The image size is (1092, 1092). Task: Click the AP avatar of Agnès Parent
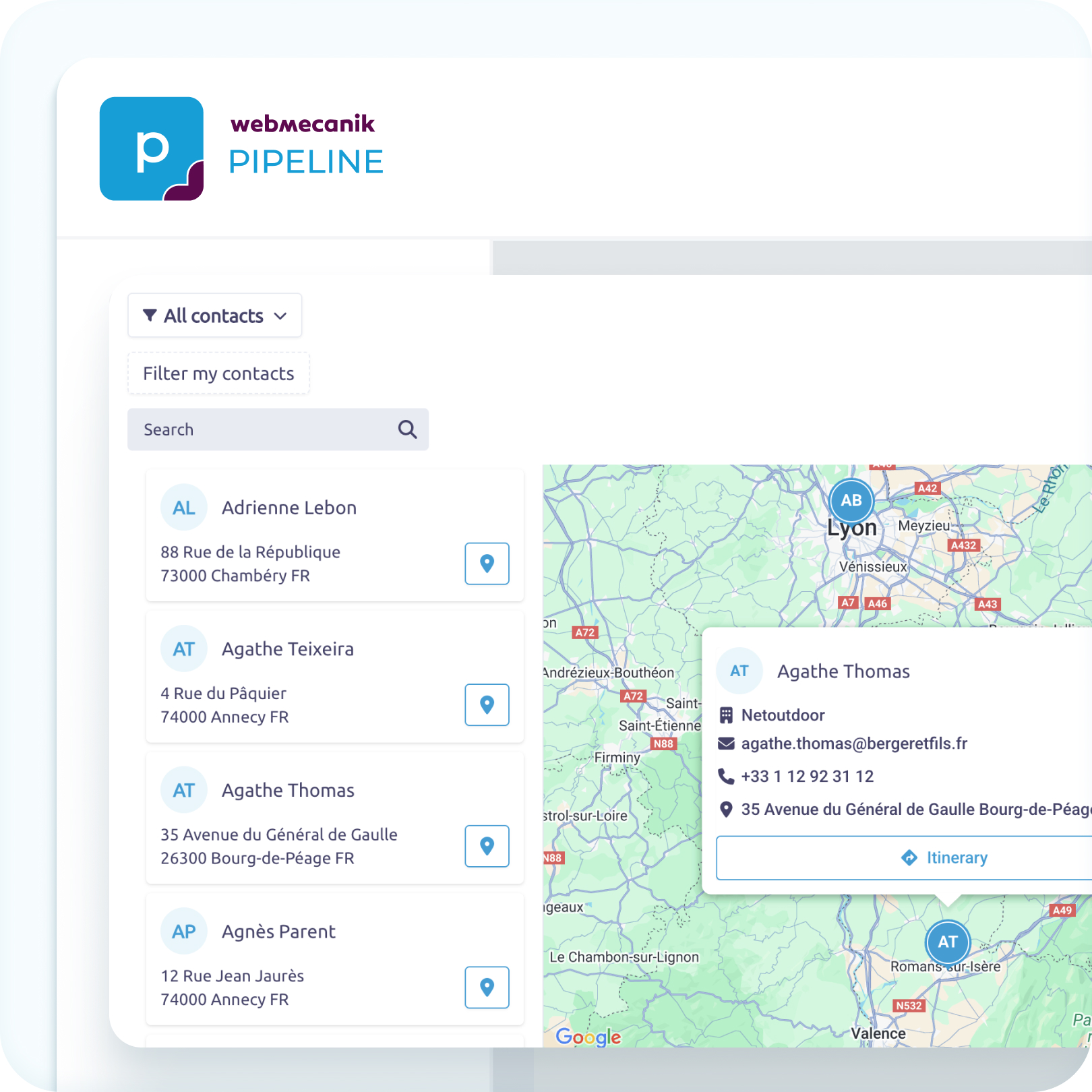183,932
